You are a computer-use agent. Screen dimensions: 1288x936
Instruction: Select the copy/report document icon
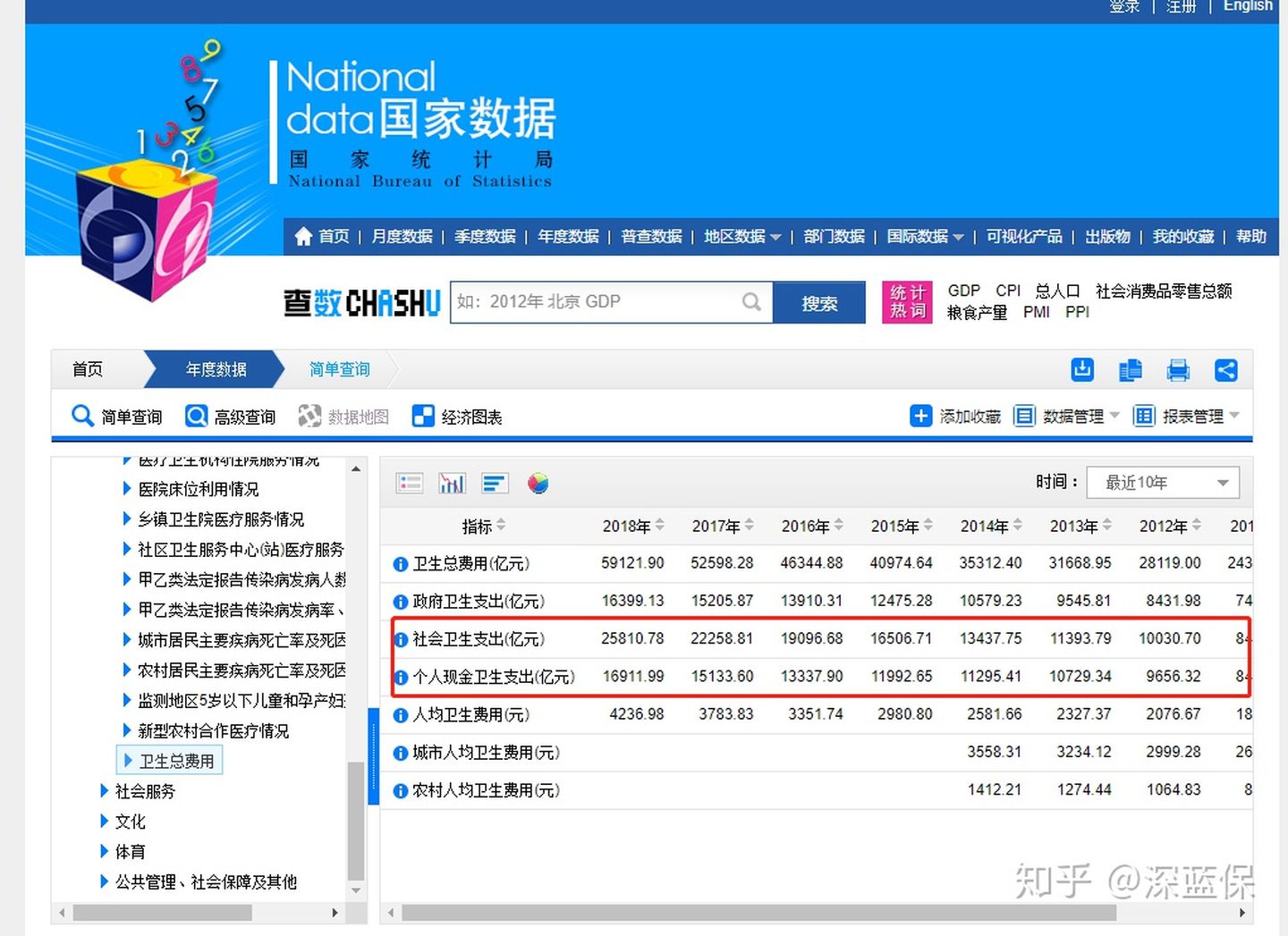coord(1130,369)
